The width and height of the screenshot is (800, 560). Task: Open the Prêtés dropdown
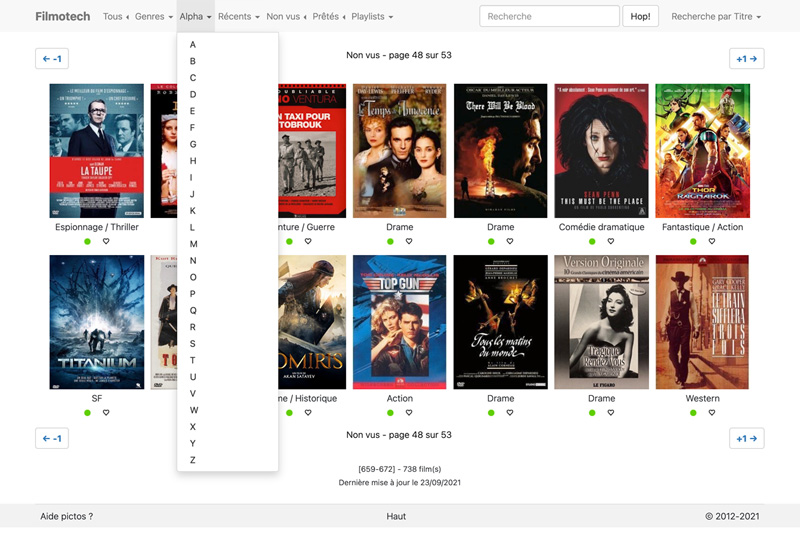[x=329, y=16]
